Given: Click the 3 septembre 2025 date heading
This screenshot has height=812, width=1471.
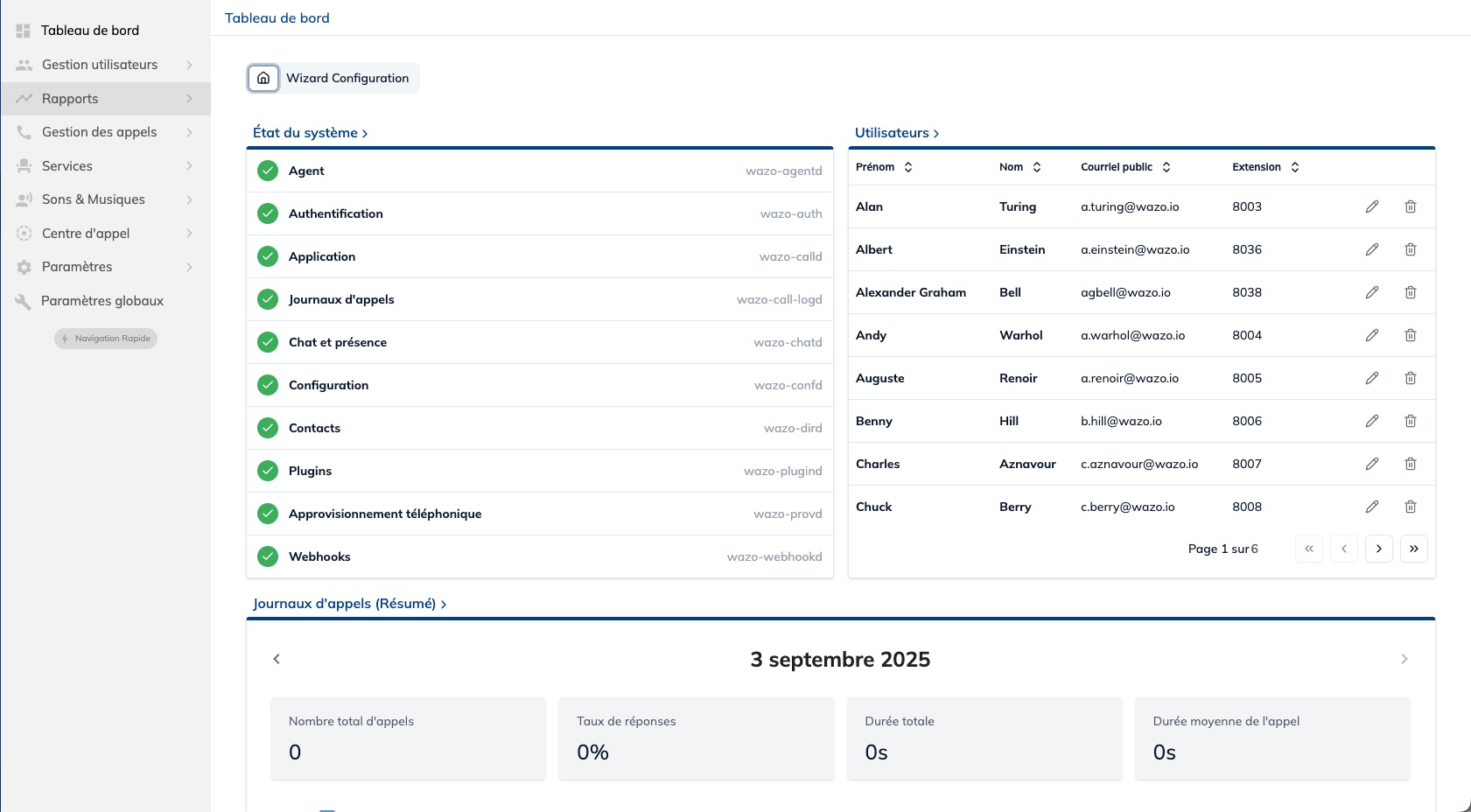Looking at the screenshot, I should pos(840,660).
